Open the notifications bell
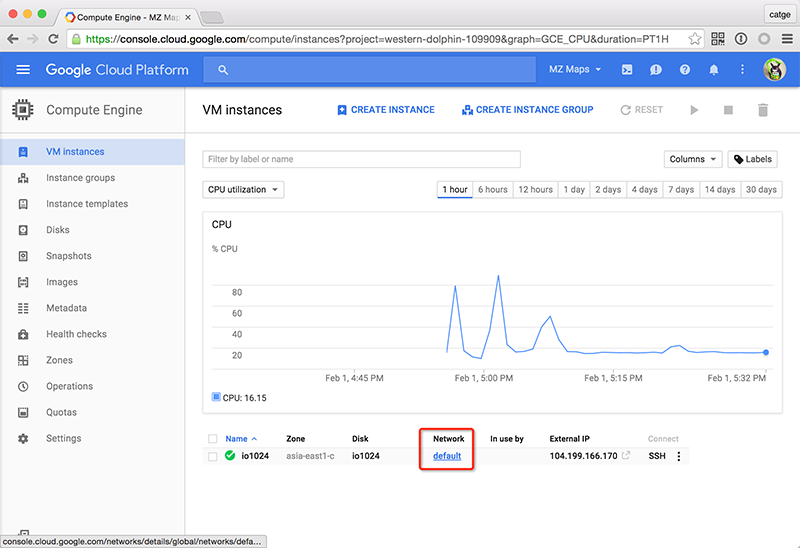 click(x=714, y=69)
